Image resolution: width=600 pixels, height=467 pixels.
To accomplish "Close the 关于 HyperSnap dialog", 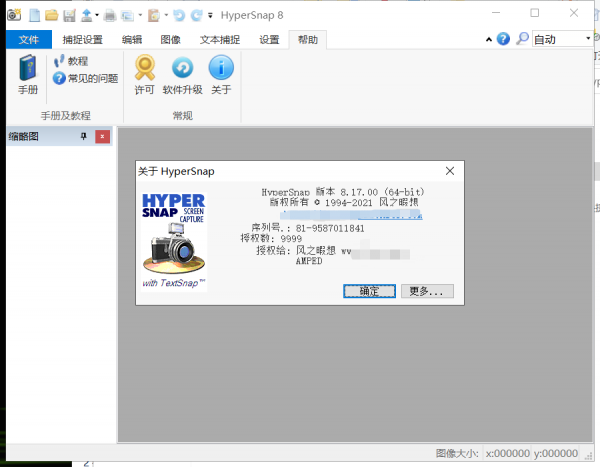I will 450,171.
